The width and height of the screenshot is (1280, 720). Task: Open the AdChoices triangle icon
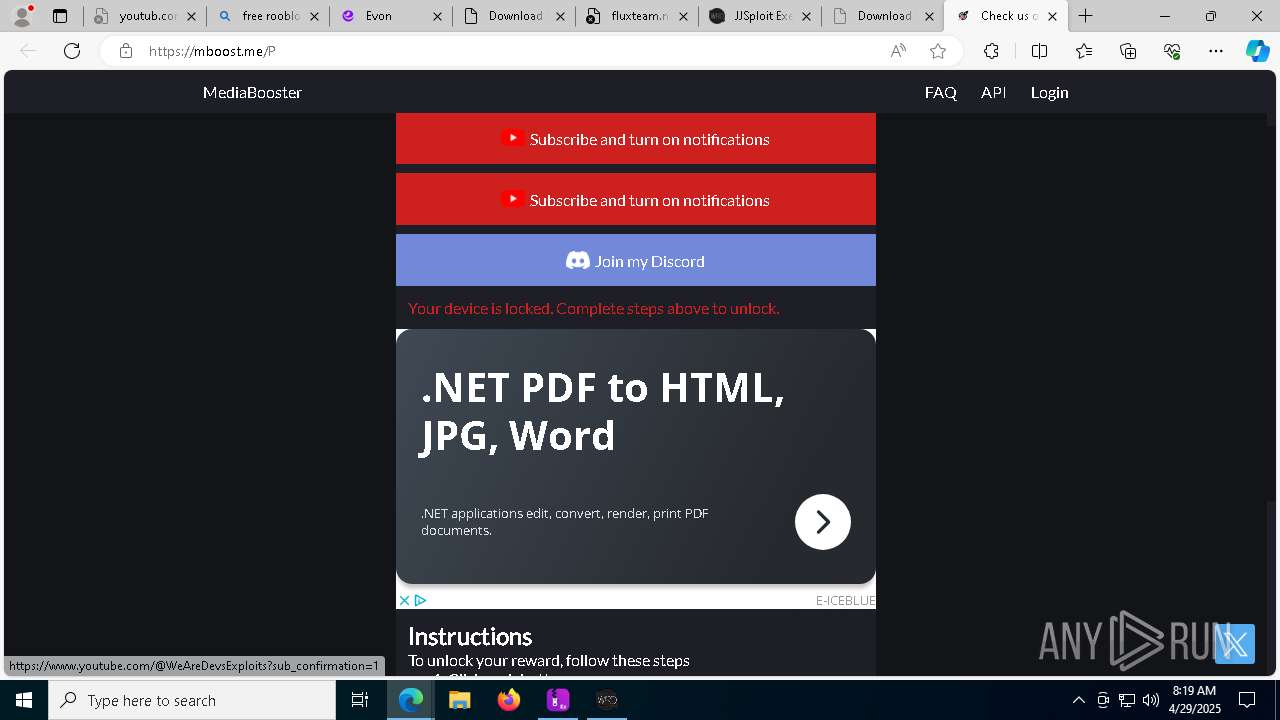[420, 600]
